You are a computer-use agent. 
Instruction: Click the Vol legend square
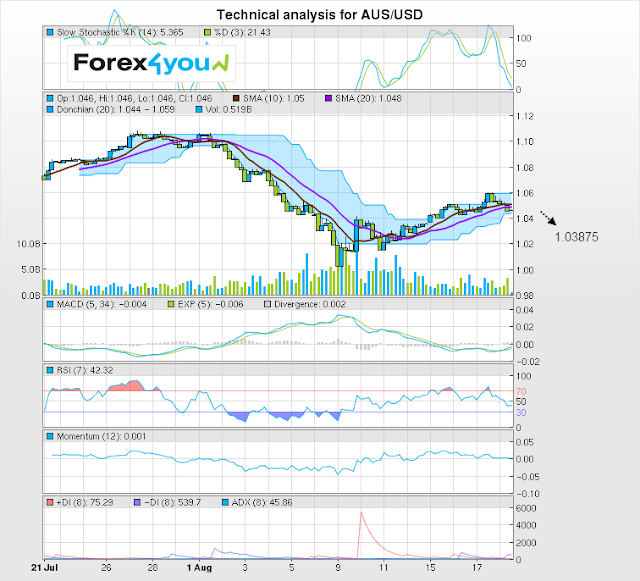pyautogui.click(x=199, y=109)
